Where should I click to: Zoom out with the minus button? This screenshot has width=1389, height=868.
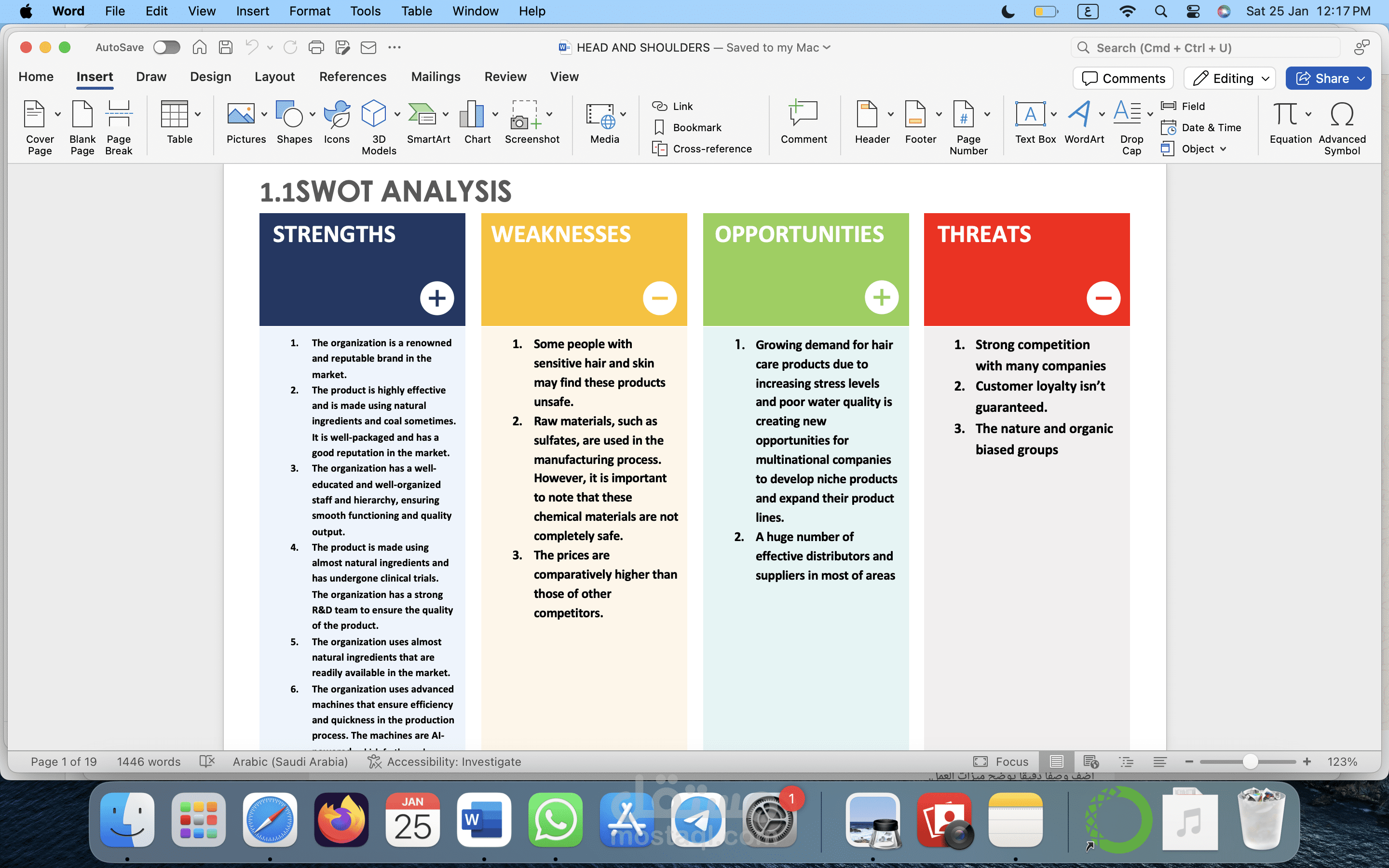pyautogui.click(x=1189, y=762)
